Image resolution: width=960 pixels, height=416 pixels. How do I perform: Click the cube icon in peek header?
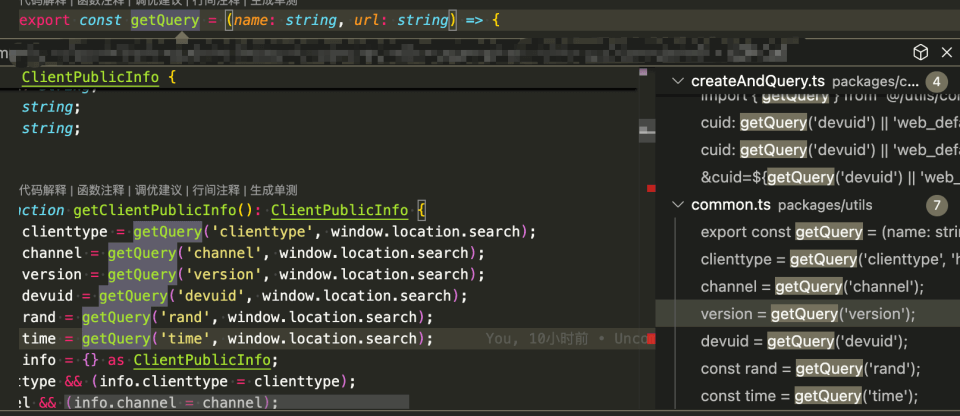[x=921, y=53]
